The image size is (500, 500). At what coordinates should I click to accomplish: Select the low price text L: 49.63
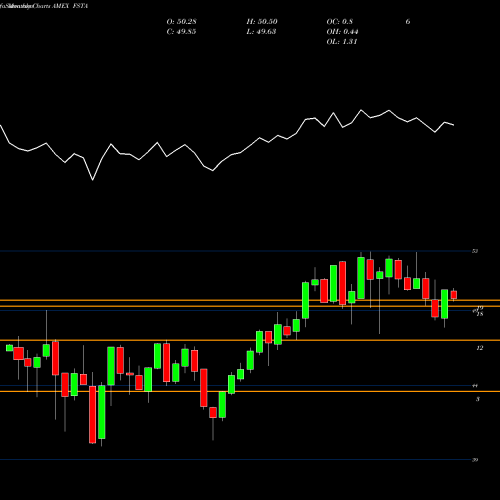[262, 32]
